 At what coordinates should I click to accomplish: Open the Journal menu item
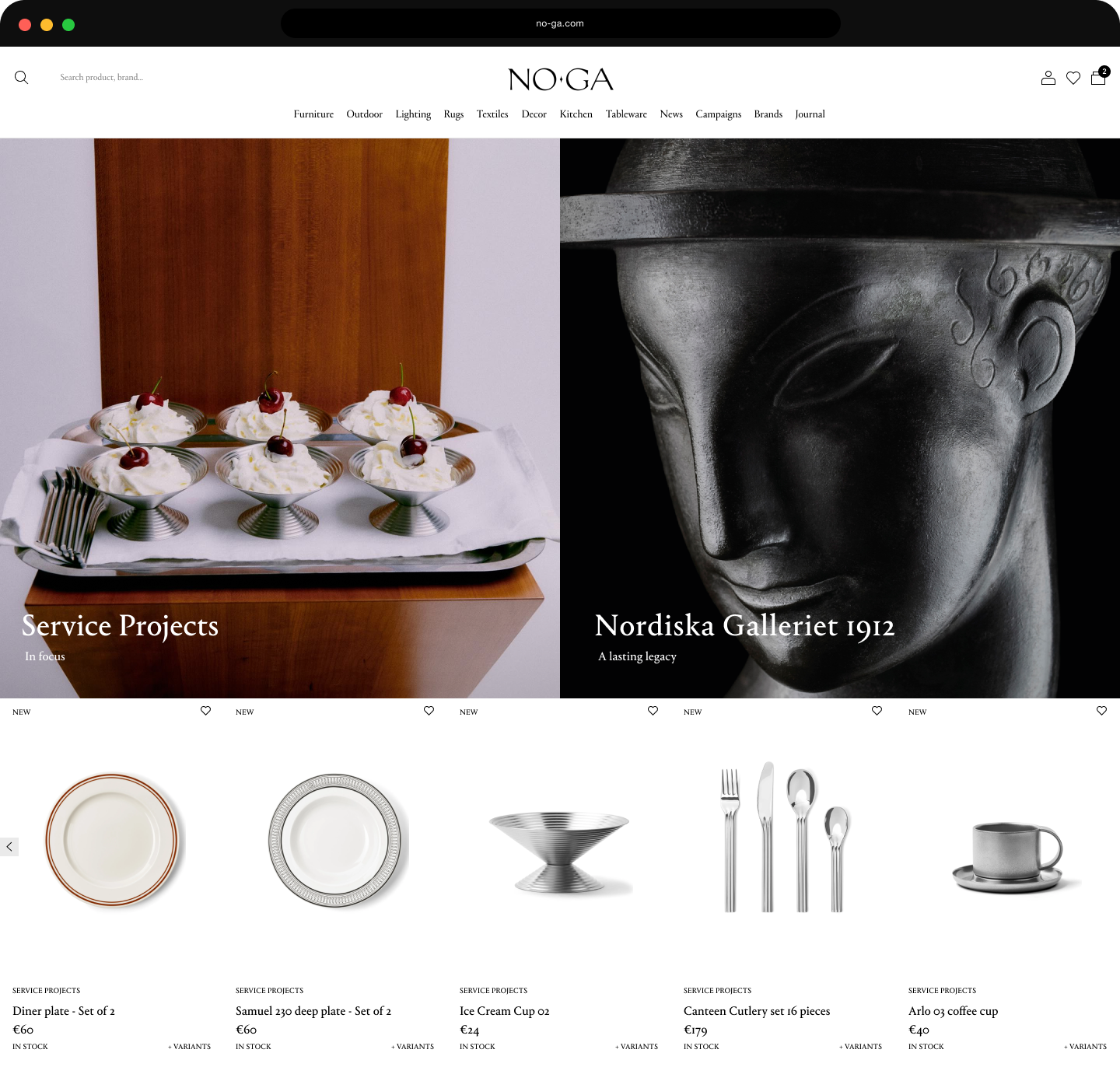pyautogui.click(x=810, y=114)
